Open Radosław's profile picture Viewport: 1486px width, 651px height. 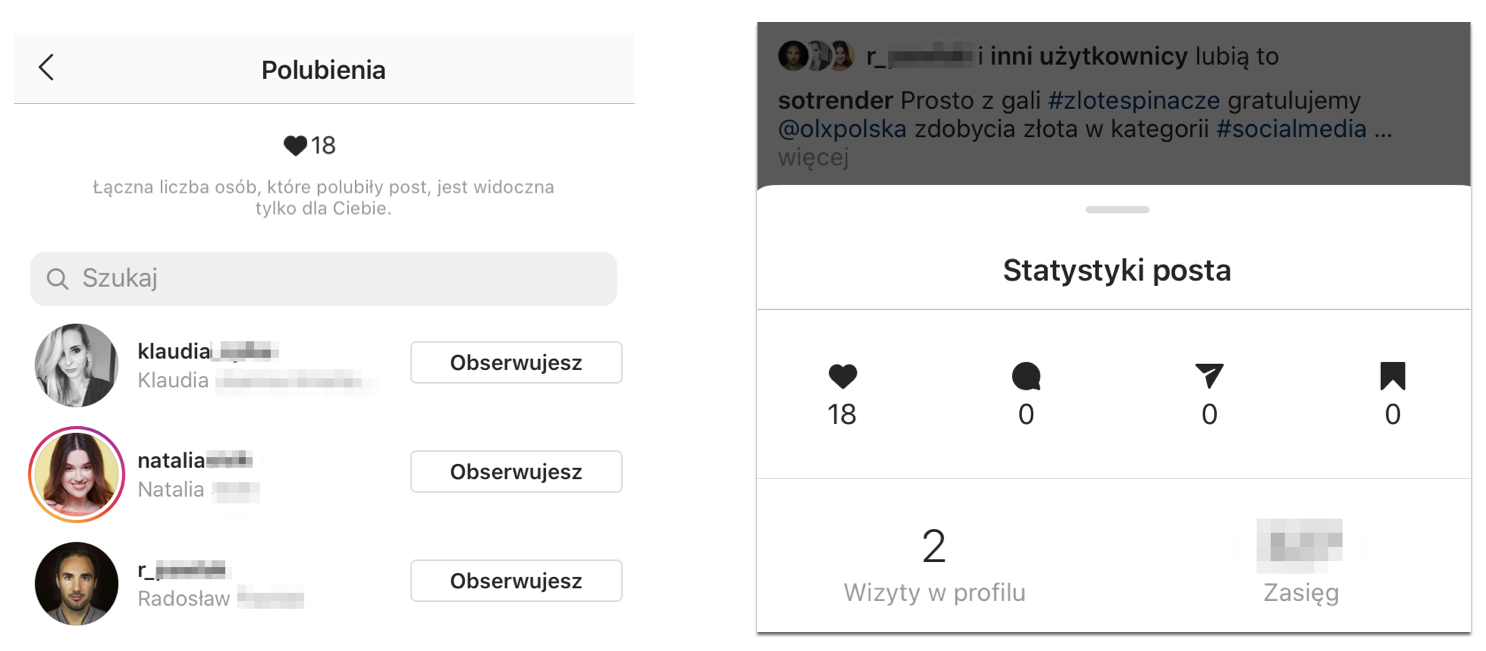(x=76, y=583)
